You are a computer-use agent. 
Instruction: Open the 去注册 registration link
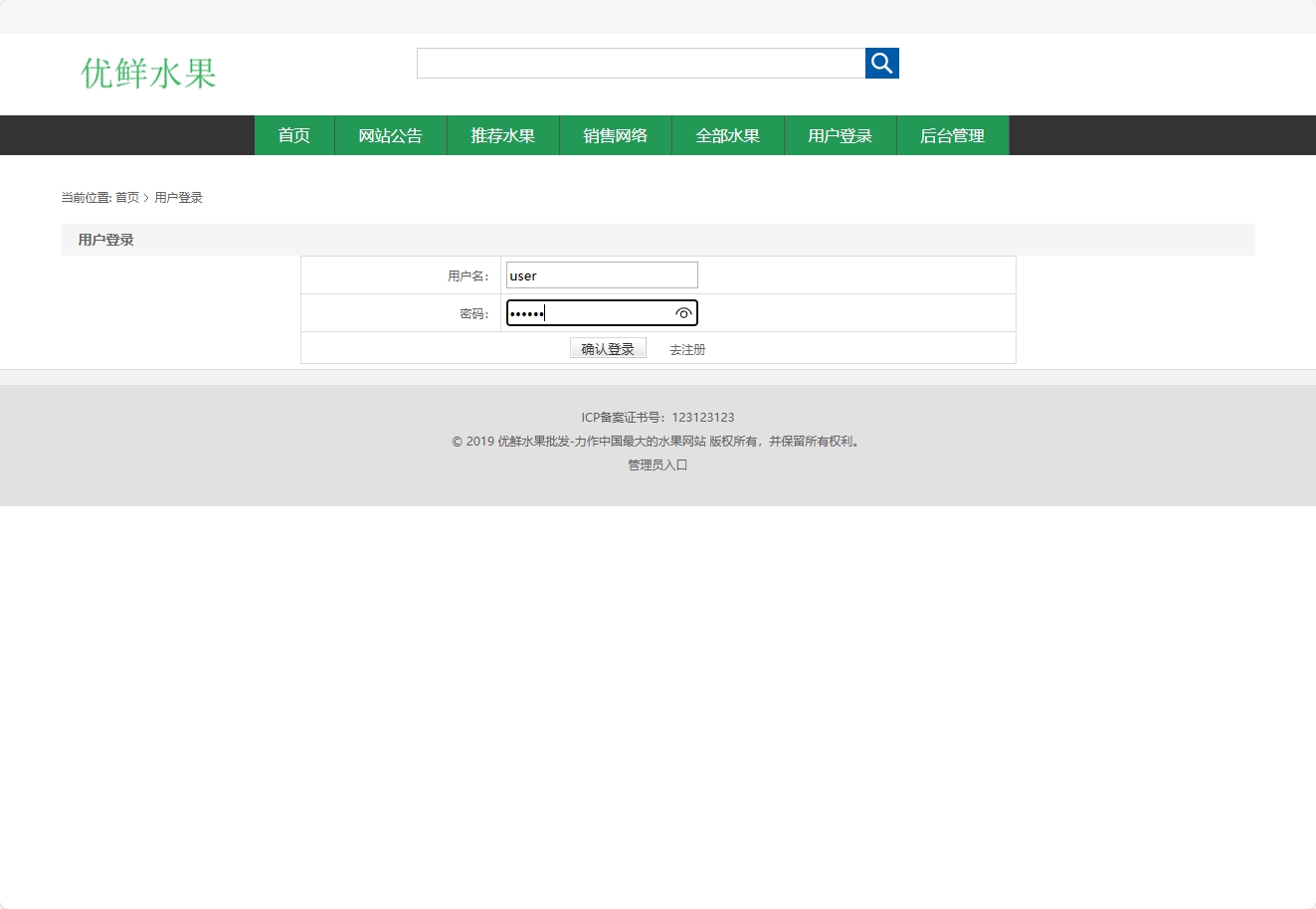pos(686,348)
